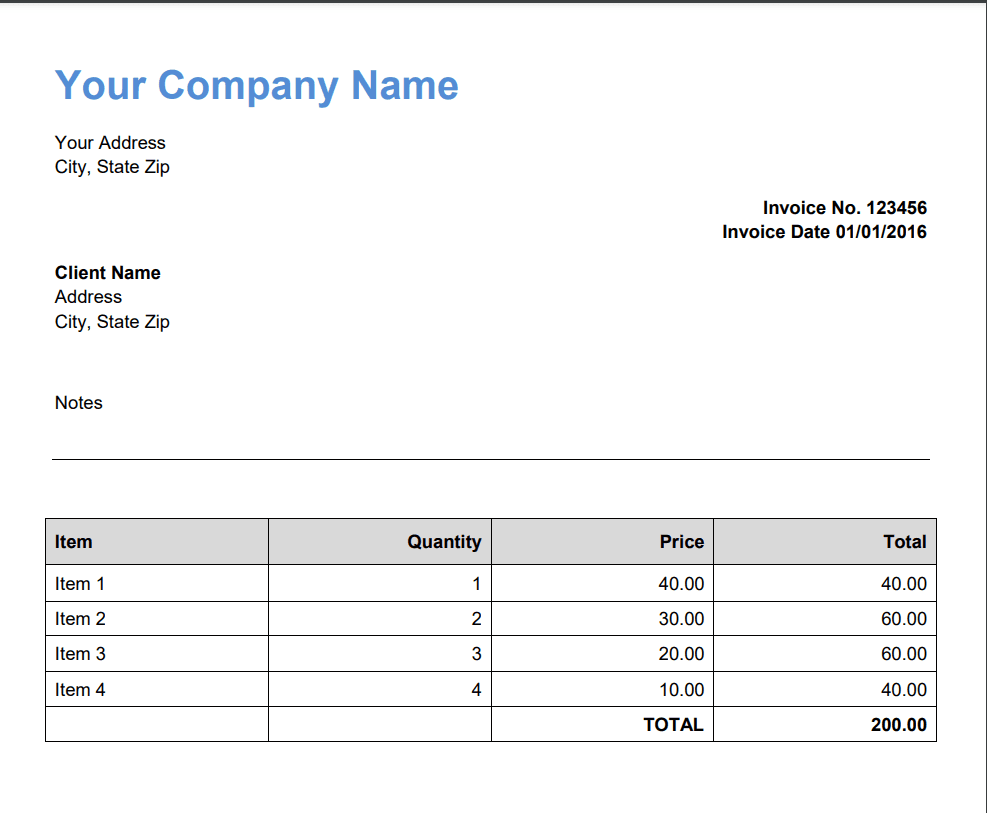Select the grand total "200.00" cell
Image resolution: width=987 pixels, height=813 pixels.
897,724
